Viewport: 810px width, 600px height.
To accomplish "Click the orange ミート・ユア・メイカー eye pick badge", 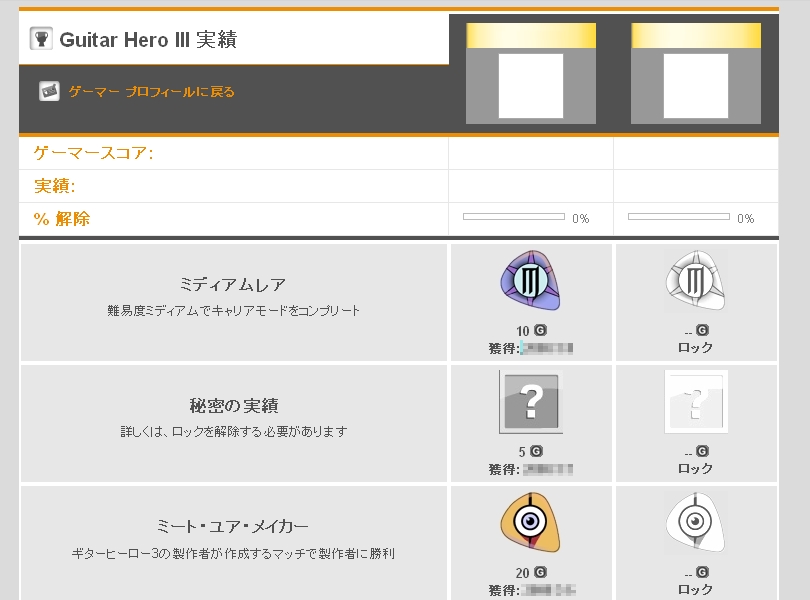I will tap(531, 522).
